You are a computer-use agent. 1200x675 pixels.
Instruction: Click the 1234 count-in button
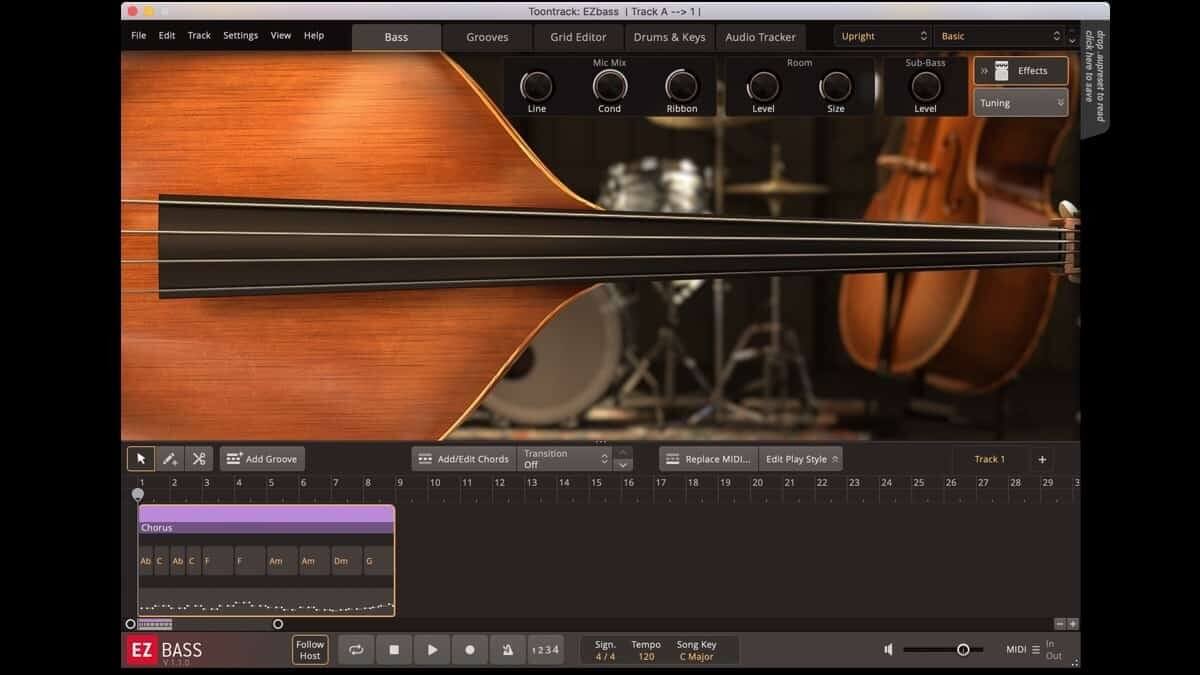(x=545, y=649)
